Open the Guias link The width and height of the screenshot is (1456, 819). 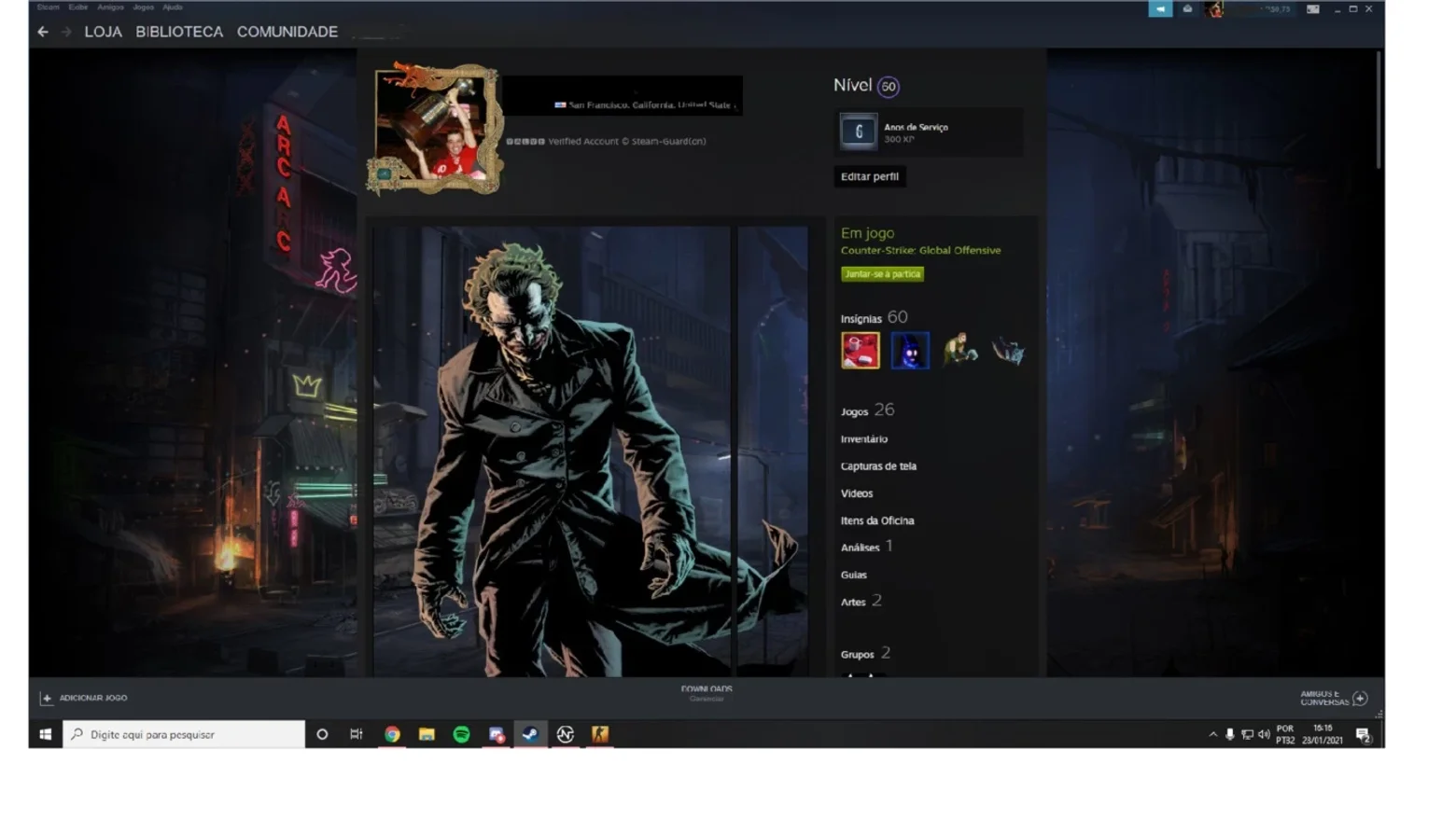pos(854,575)
